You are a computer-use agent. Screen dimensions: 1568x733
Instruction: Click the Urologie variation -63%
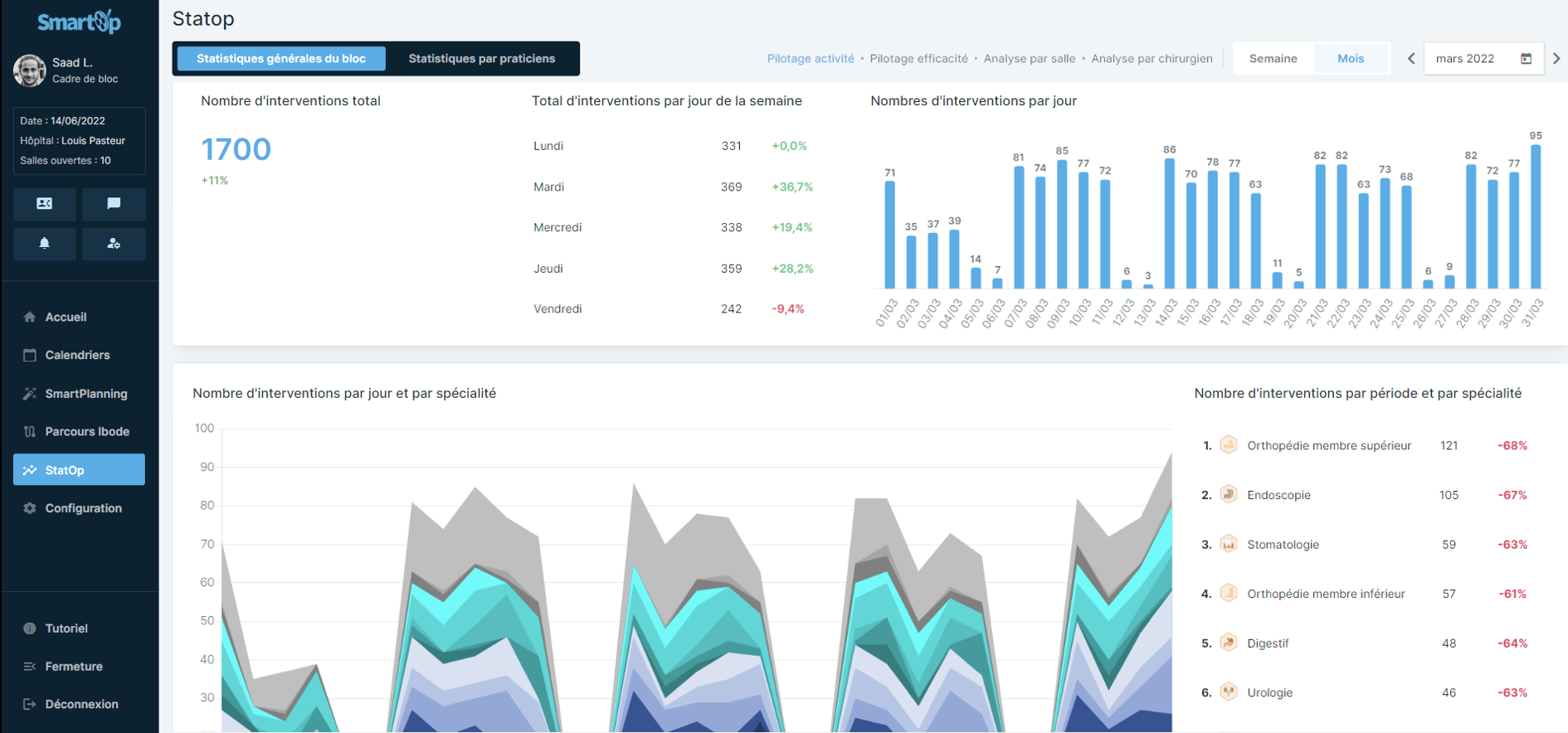tap(1512, 692)
